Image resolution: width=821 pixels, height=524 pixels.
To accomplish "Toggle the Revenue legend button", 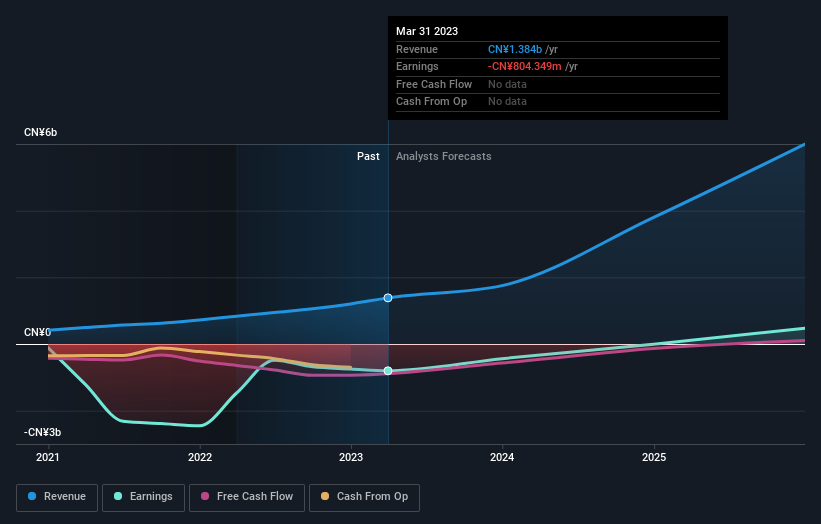I will tap(57, 497).
